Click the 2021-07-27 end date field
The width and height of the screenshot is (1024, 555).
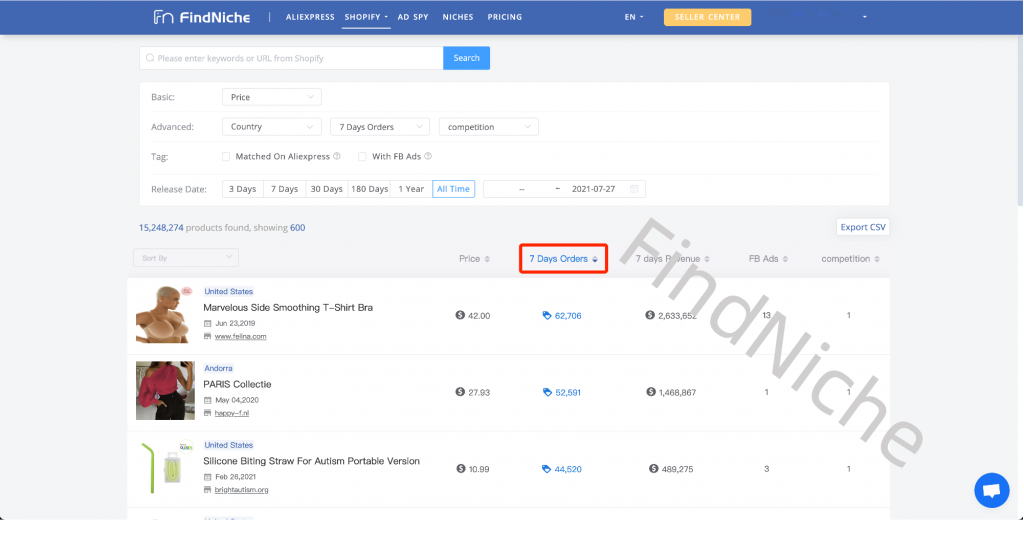coord(594,189)
